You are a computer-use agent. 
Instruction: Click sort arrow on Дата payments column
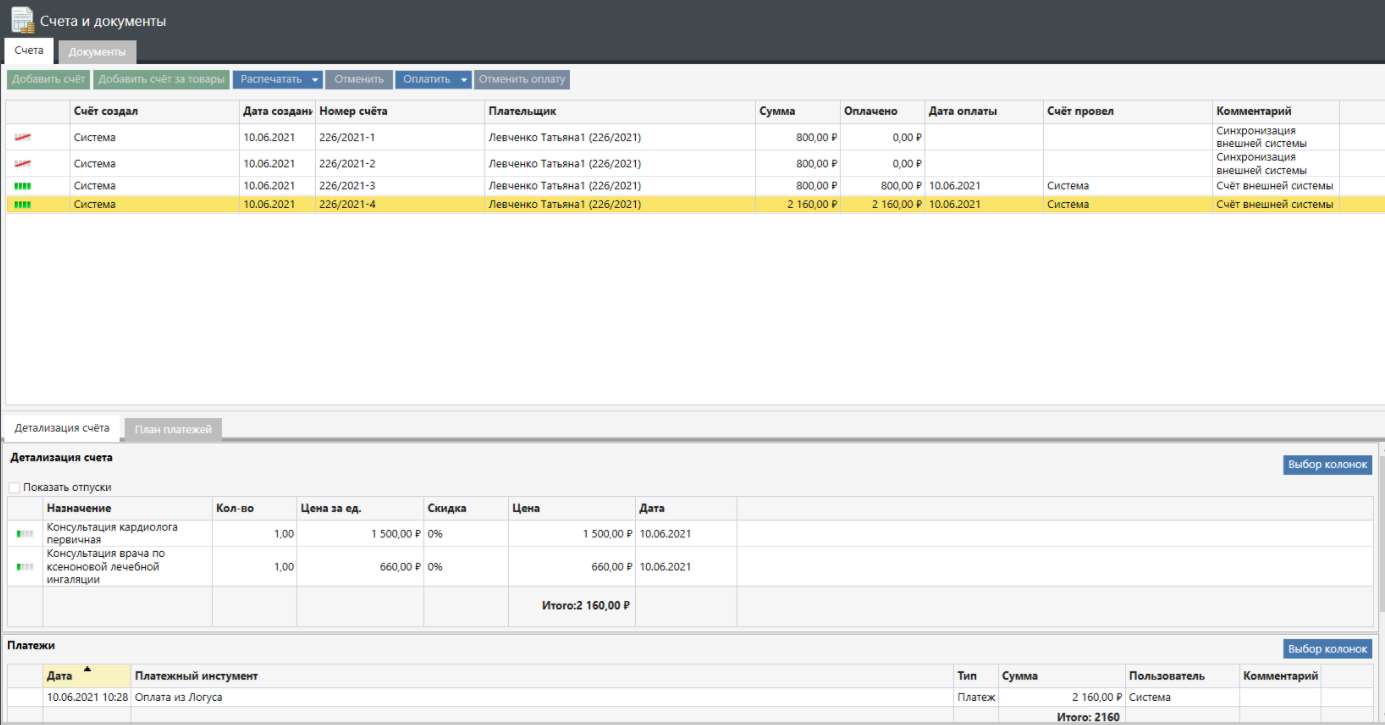click(87, 669)
